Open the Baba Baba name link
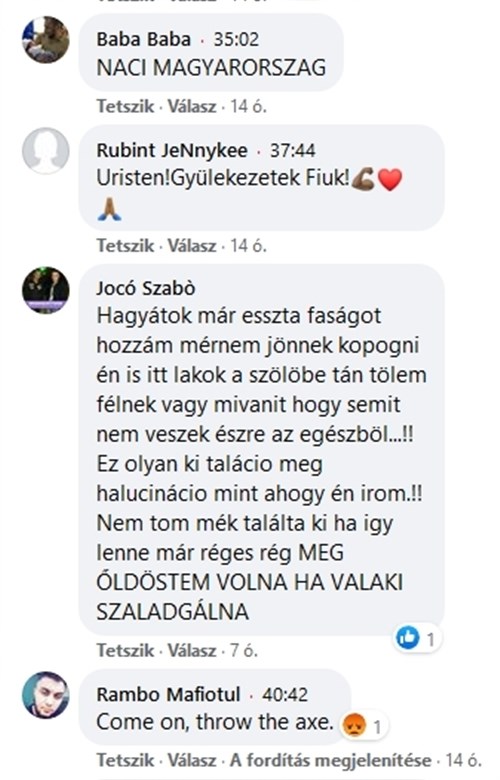Screen dimensions: 500x780 pyautogui.click(x=143, y=39)
